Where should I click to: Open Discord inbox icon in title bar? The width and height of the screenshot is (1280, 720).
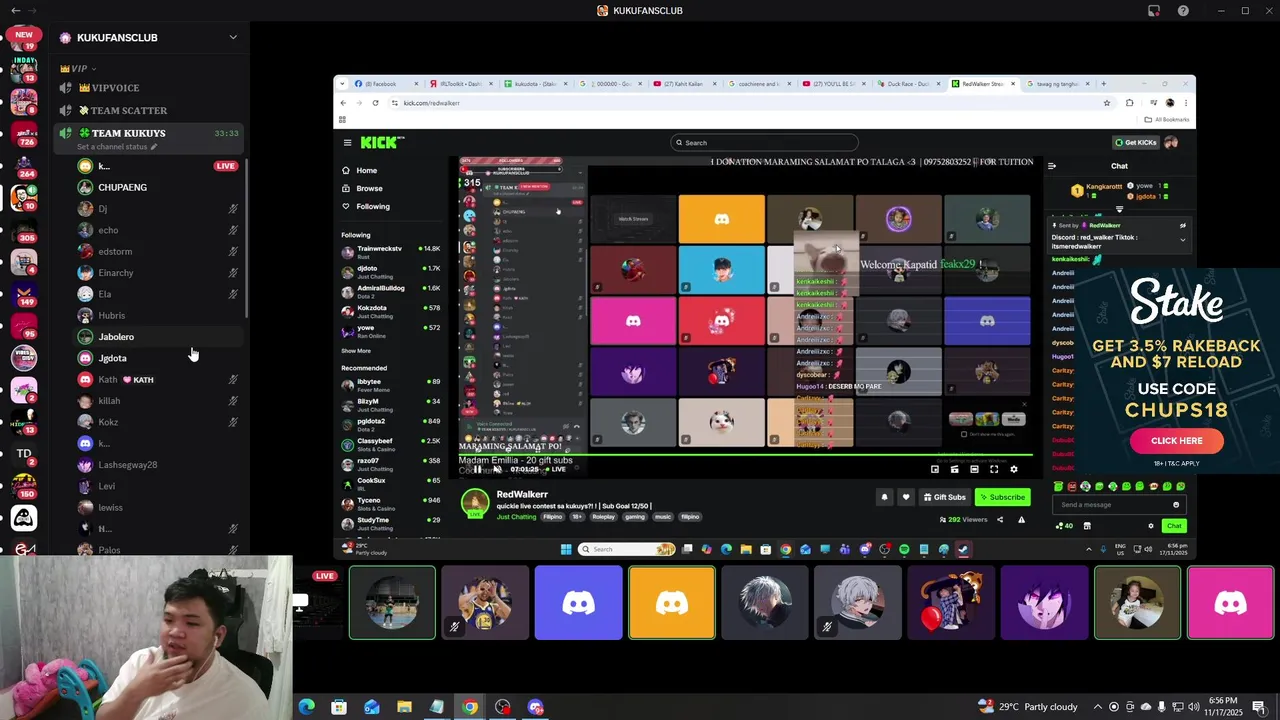pyautogui.click(x=1154, y=11)
